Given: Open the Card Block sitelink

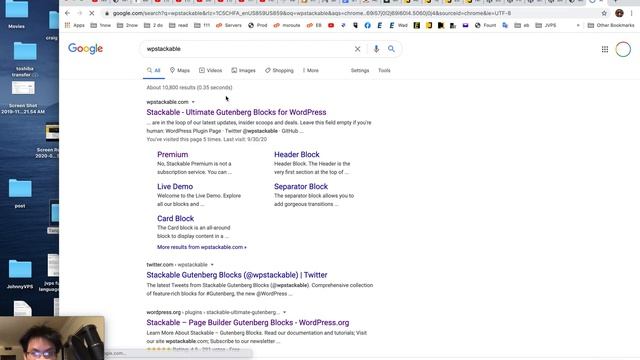Looking at the screenshot, I should coord(176,219).
